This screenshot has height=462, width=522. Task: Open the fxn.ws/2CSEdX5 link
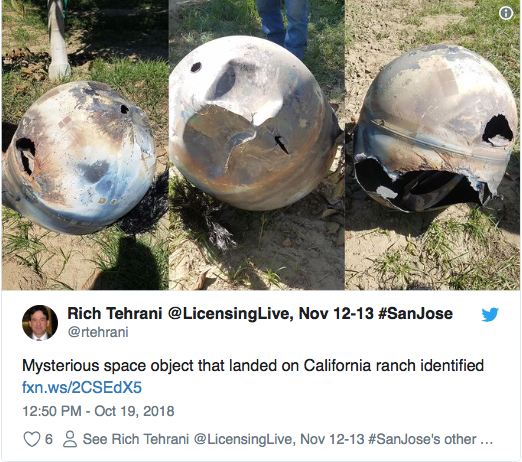pyautogui.click(x=82, y=387)
